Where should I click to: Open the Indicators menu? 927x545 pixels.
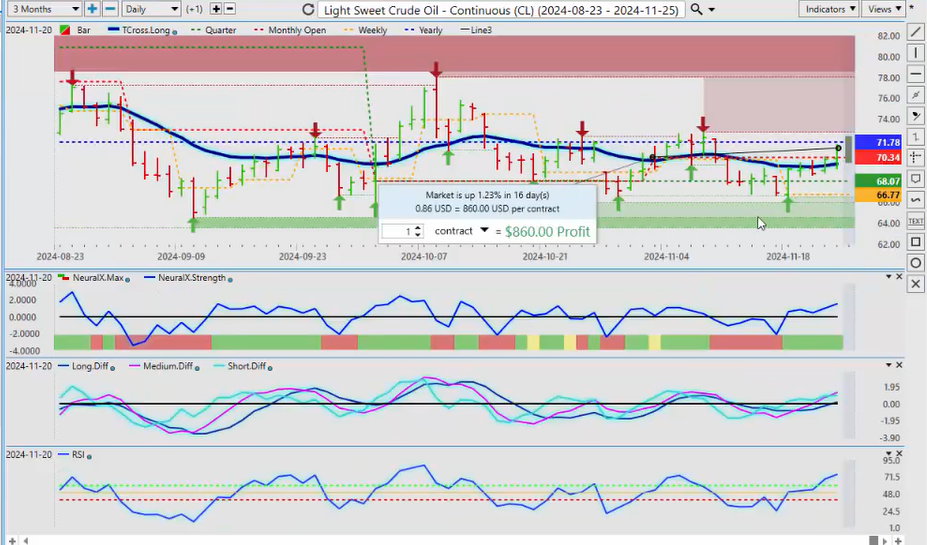830,9
